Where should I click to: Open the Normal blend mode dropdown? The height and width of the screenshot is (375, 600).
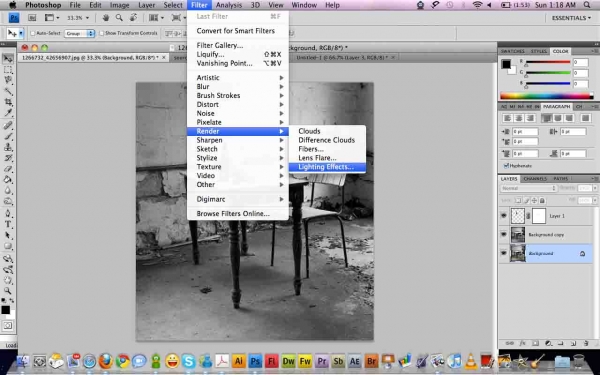point(528,188)
